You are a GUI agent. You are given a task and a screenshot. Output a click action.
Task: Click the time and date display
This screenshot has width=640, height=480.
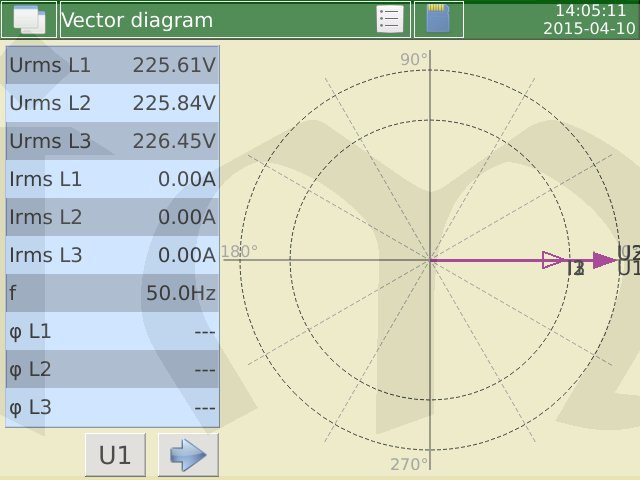coord(588,19)
